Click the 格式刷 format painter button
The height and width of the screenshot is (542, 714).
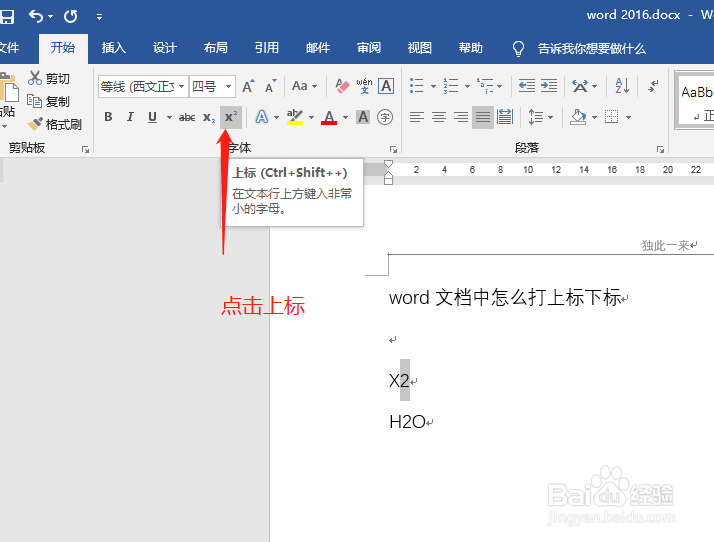55,124
